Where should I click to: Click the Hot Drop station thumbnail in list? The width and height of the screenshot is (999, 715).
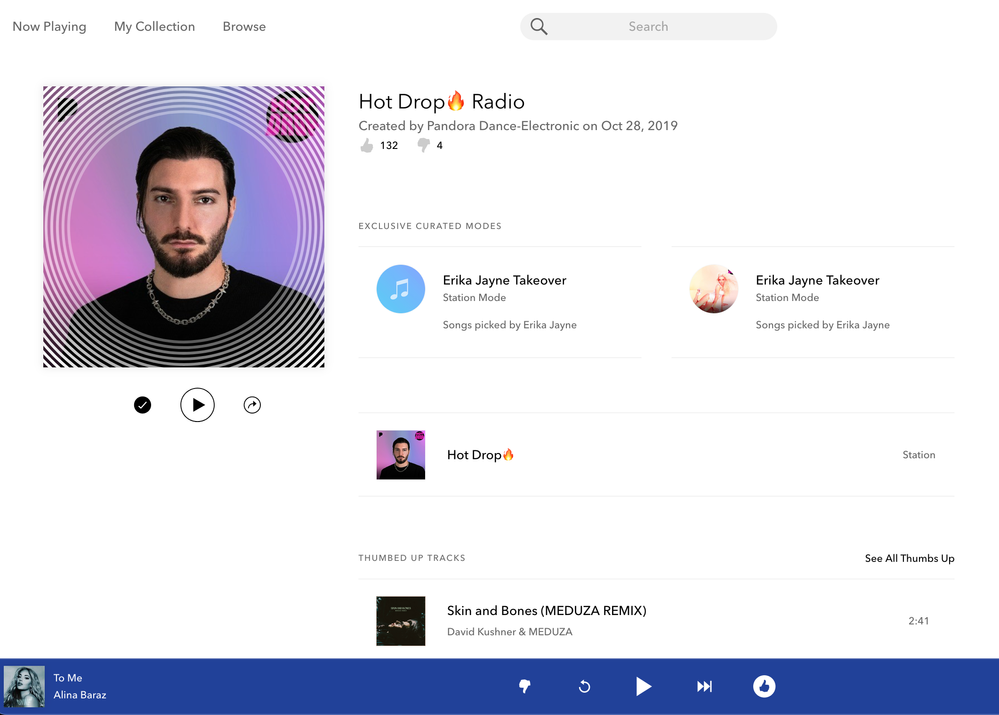(401, 455)
